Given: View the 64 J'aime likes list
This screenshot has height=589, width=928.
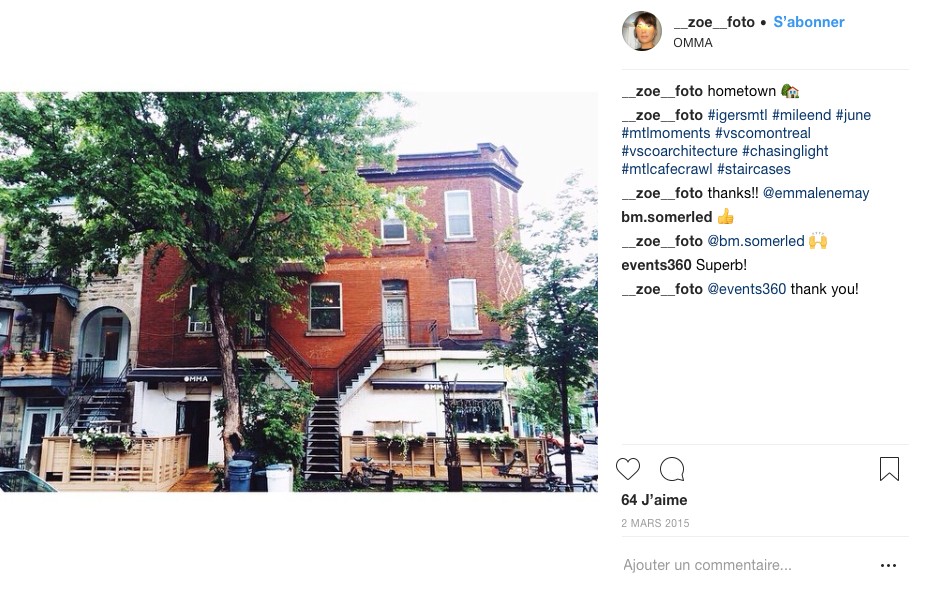Looking at the screenshot, I should point(654,500).
